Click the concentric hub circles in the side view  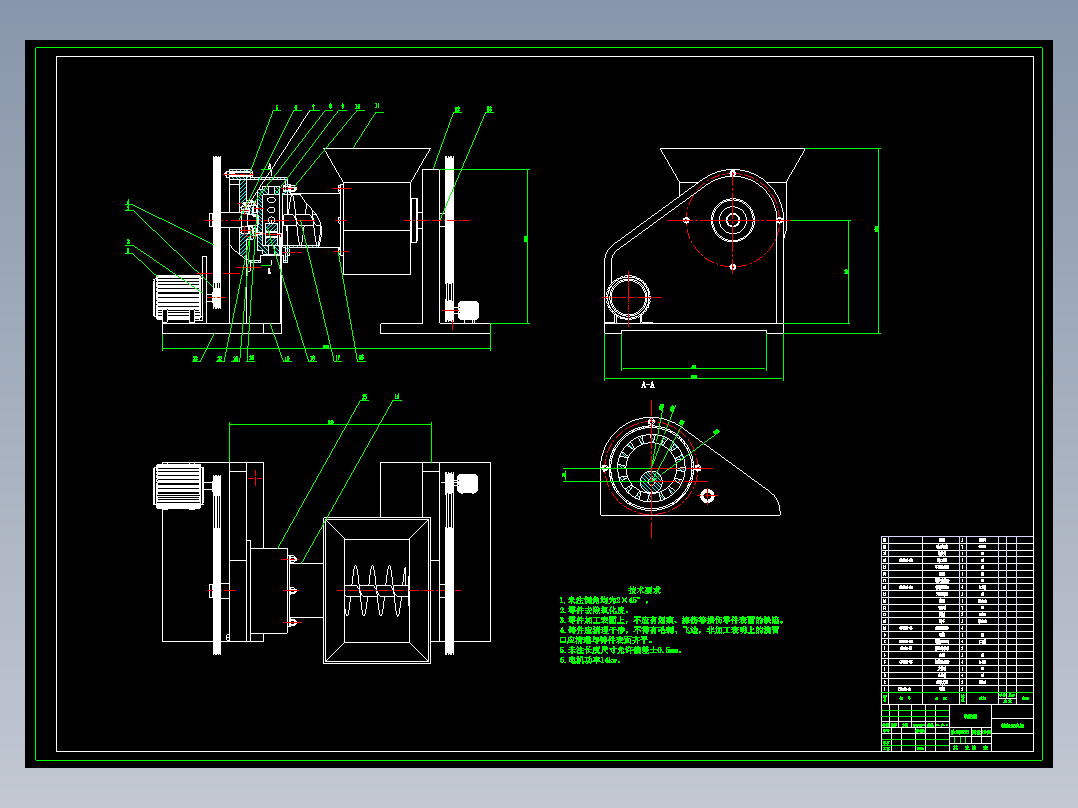pos(733,220)
